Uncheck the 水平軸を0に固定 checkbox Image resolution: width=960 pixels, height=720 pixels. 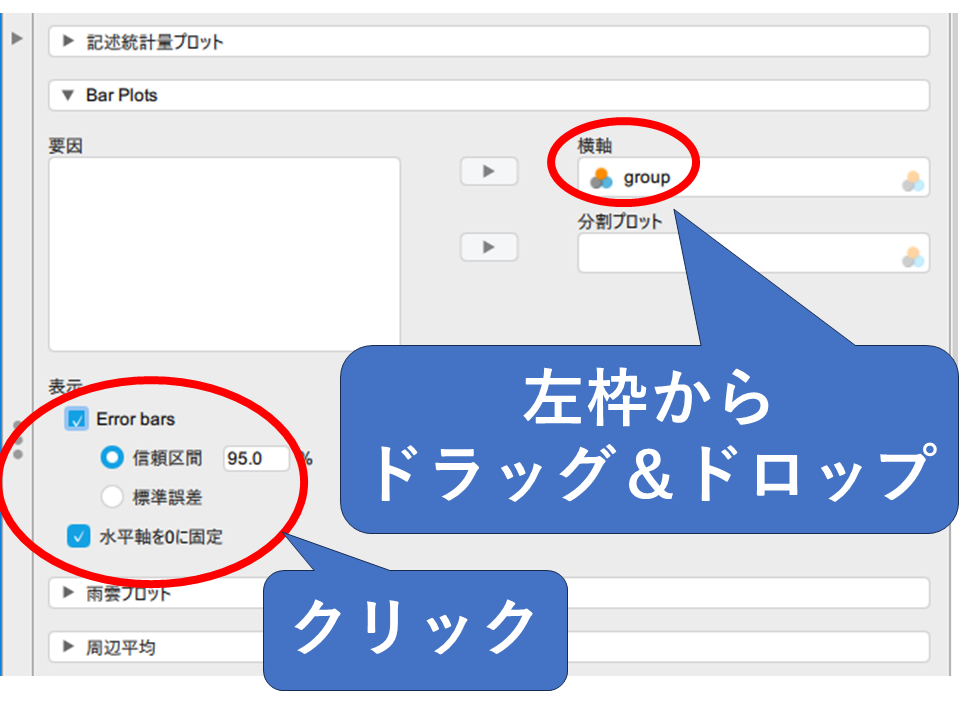click(78, 537)
